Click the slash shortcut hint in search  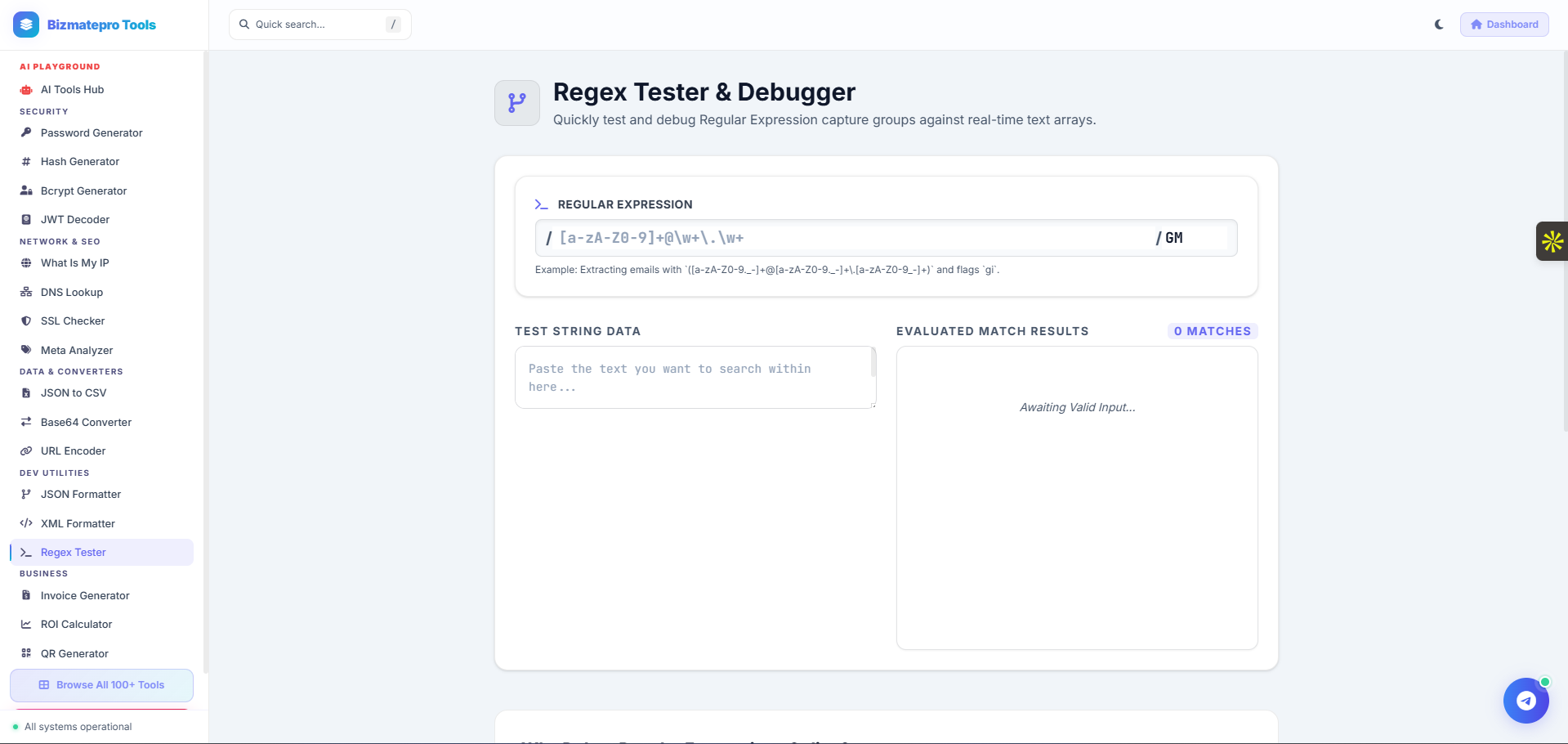click(x=393, y=25)
